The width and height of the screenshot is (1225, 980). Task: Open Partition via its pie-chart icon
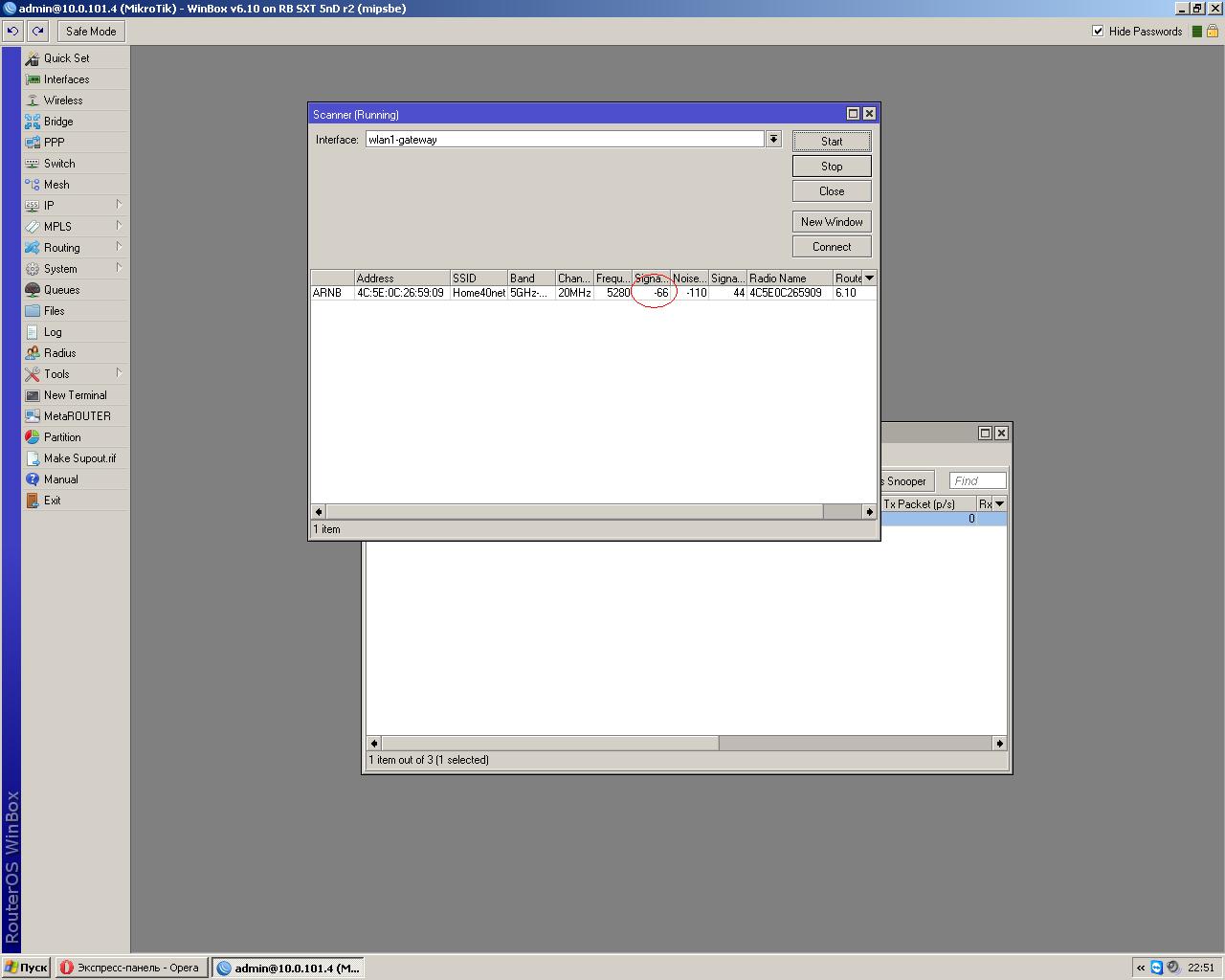(x=33, y=437)
